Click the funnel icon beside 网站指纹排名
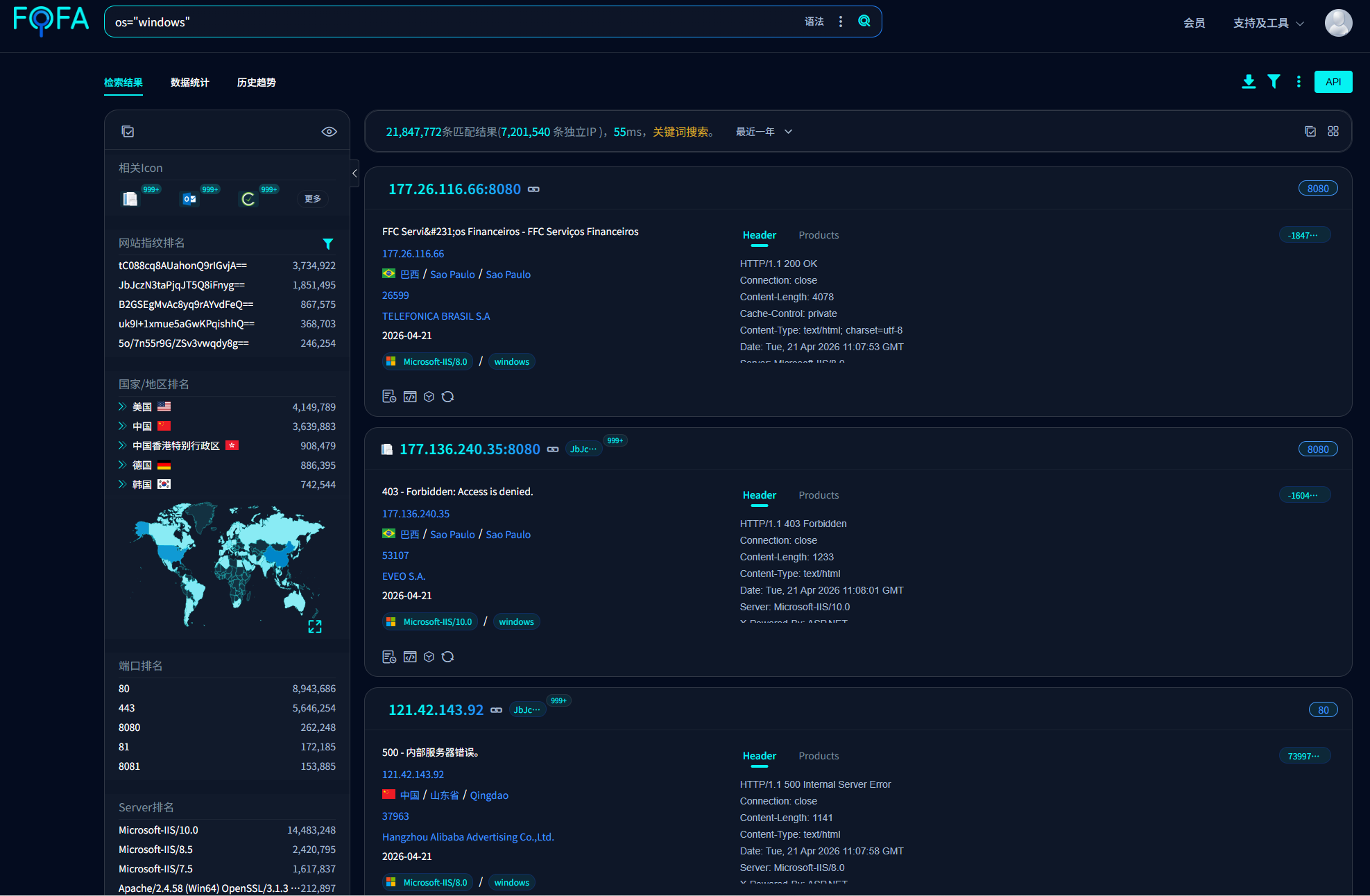The height and width of the screenshot is (896, 1370). click(x=328, y=243)
